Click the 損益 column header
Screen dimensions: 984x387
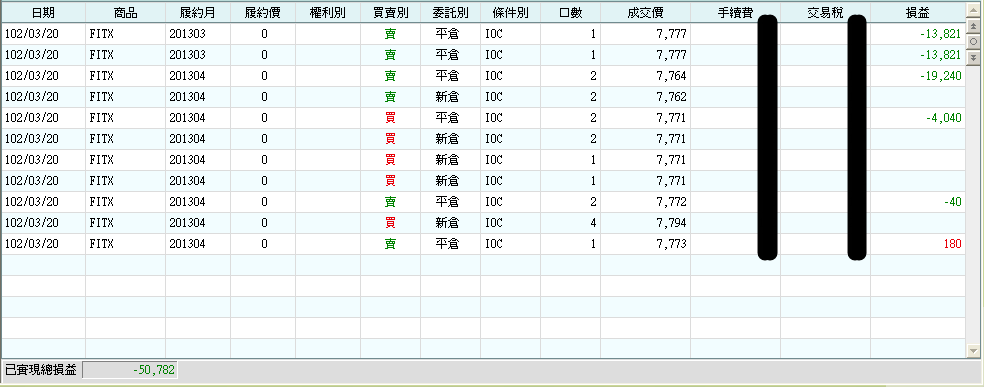click(x=917, y=13)
